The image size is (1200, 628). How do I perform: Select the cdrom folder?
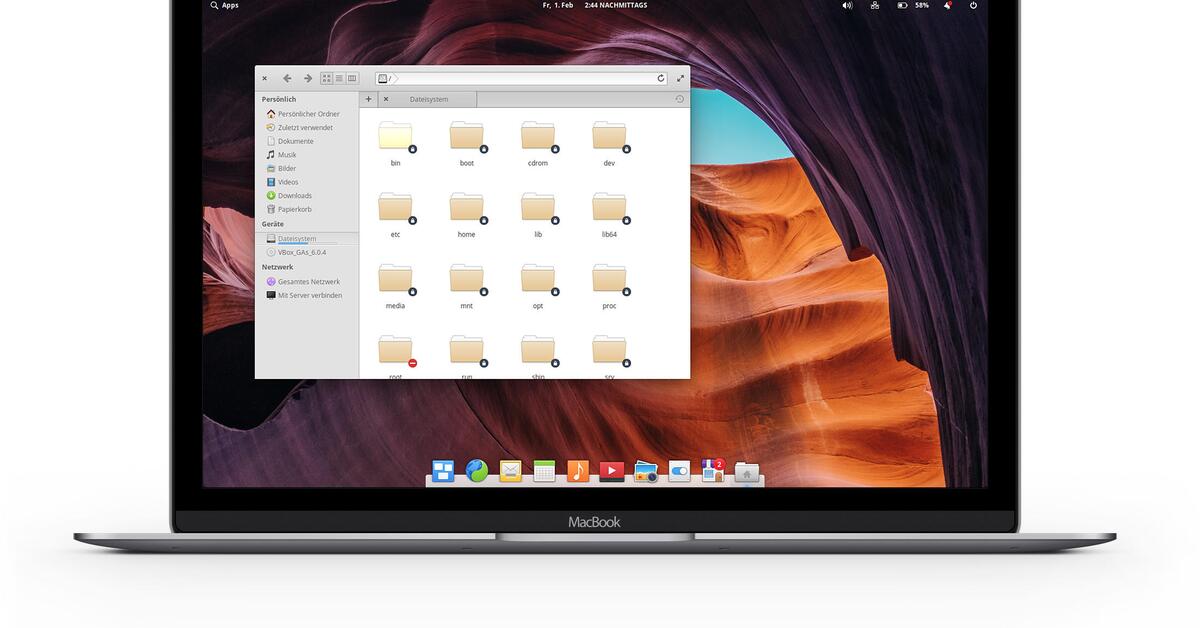538,142
